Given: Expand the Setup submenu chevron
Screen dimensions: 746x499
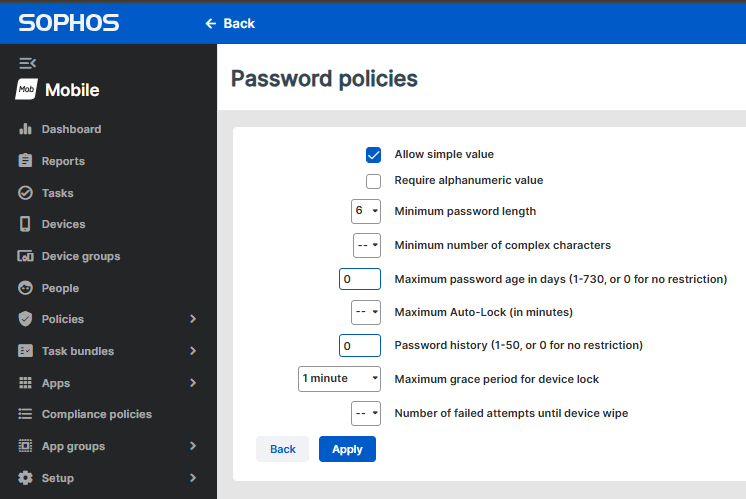Looking at the screenshot, I should tap(193, 478).
